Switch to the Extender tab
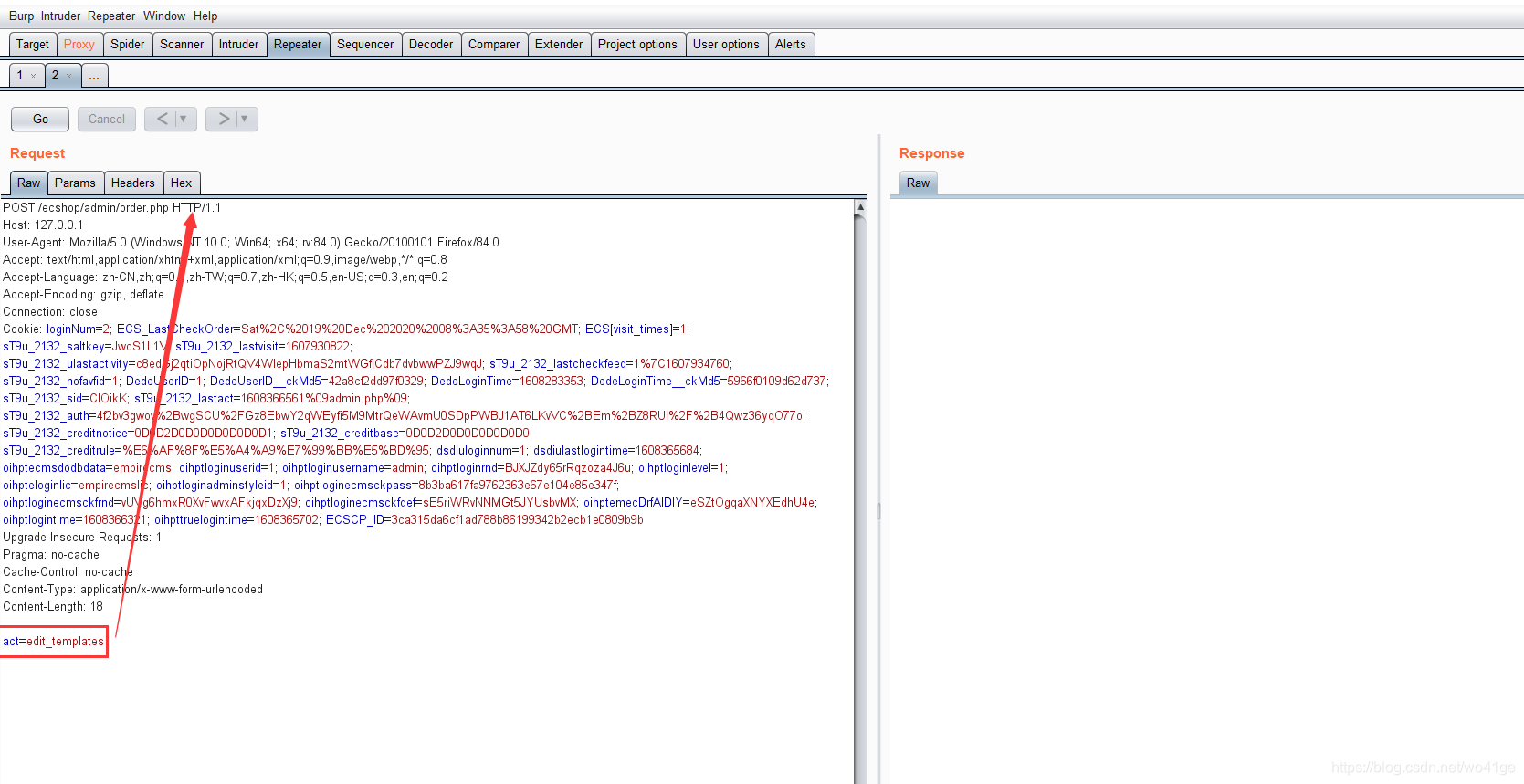The image size is (1524, 784). tap(559, 44)
